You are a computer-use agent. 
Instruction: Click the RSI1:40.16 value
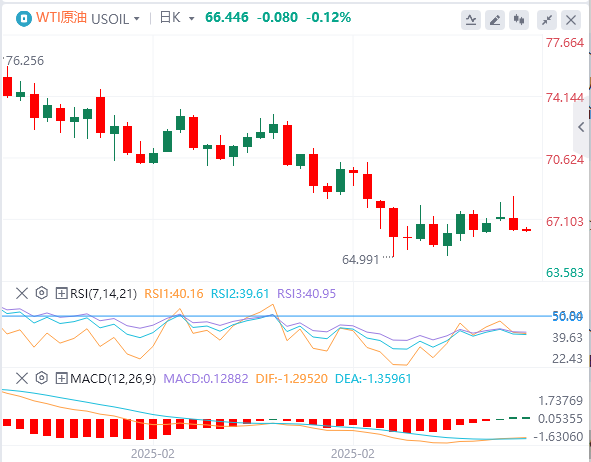point(174,294)
